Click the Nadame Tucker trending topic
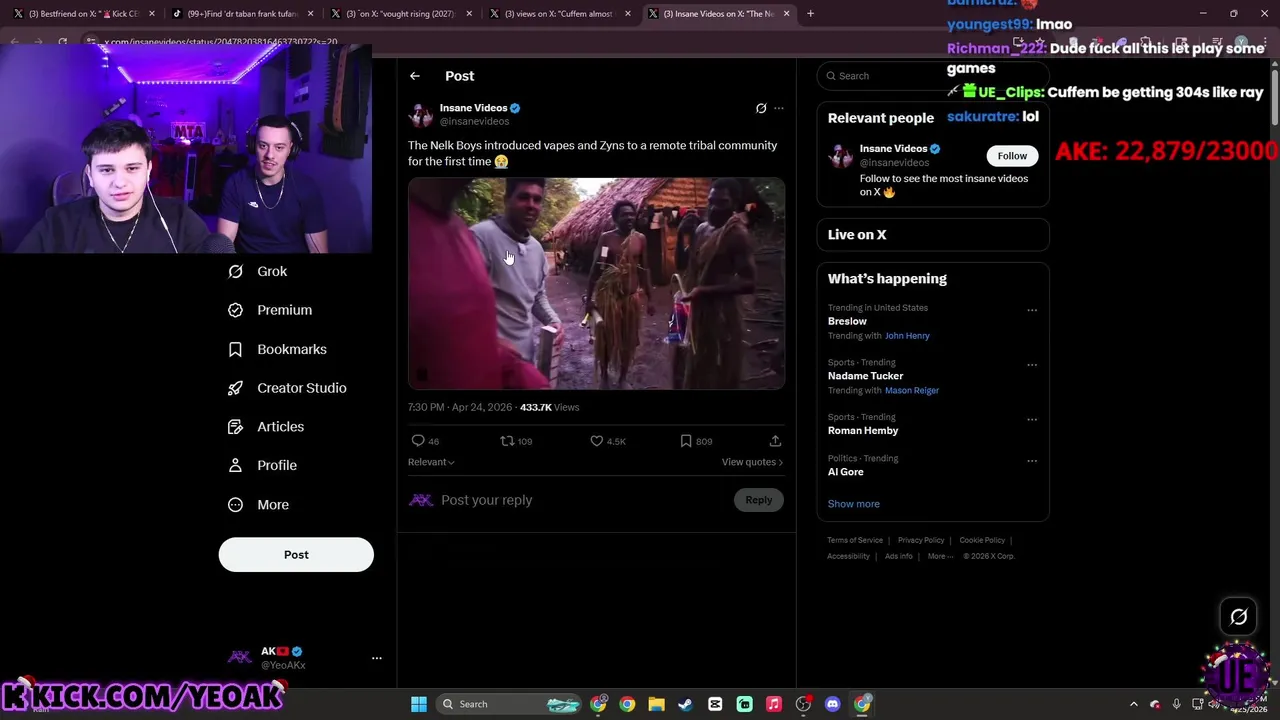 (x=865, y=376)
